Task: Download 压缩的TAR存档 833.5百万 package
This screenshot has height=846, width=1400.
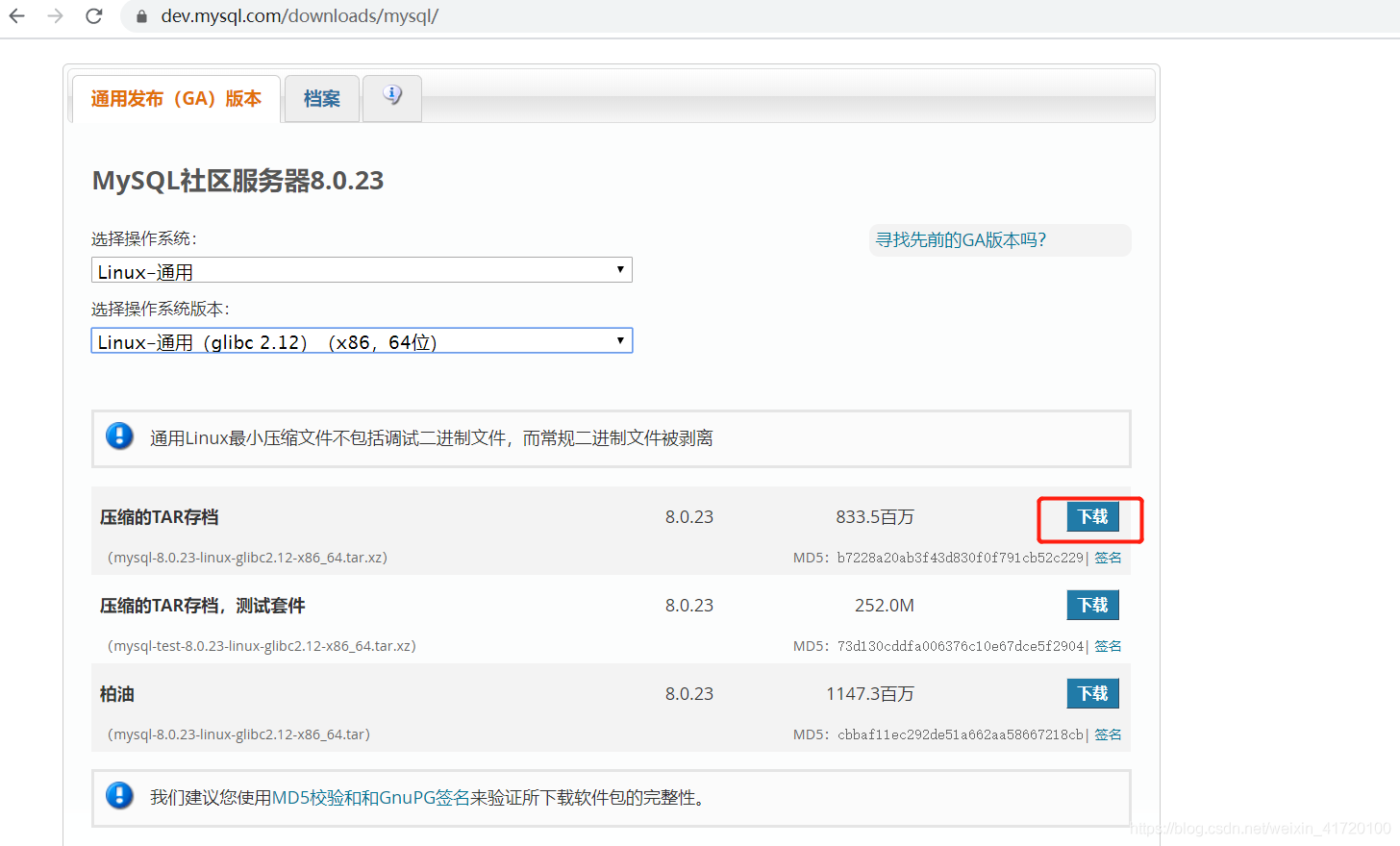Action: coord(1092,517)
